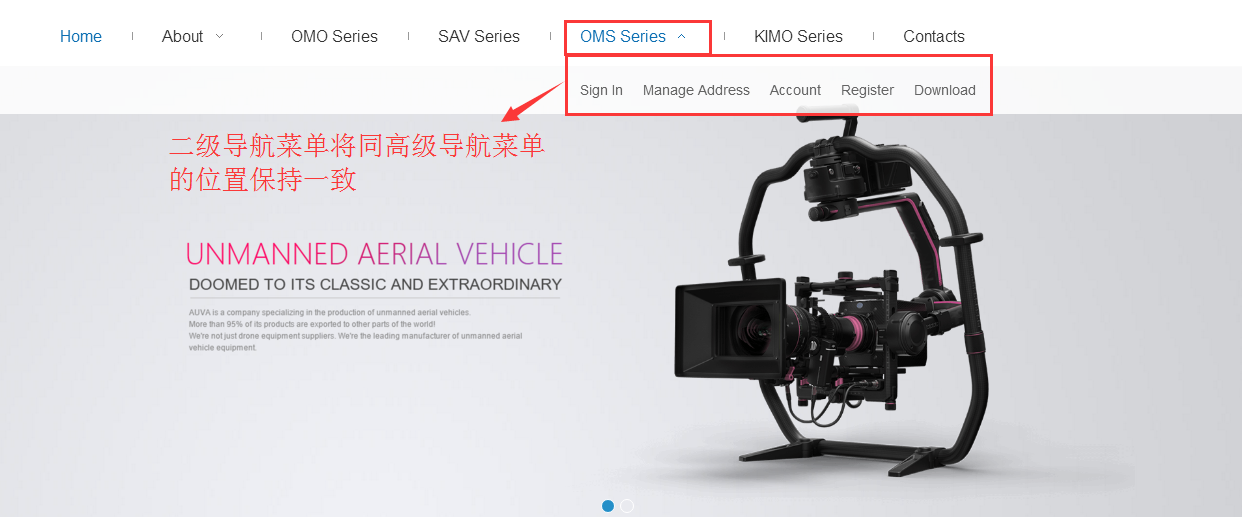Switch to the second carousel dot

point(627,506)
